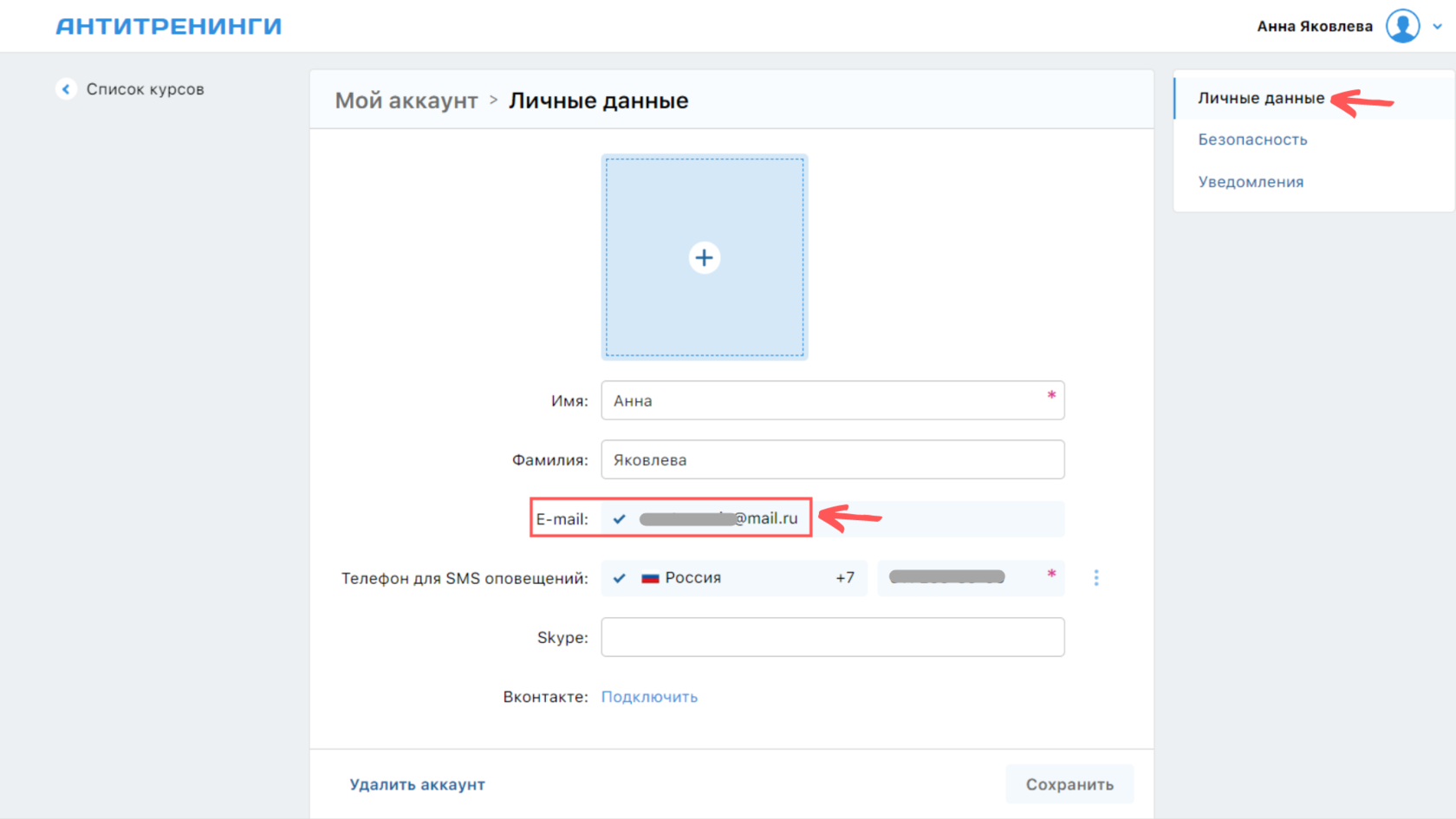Click Подключить to link Вконтакте
1456x819 pixels.
point(649,697)
